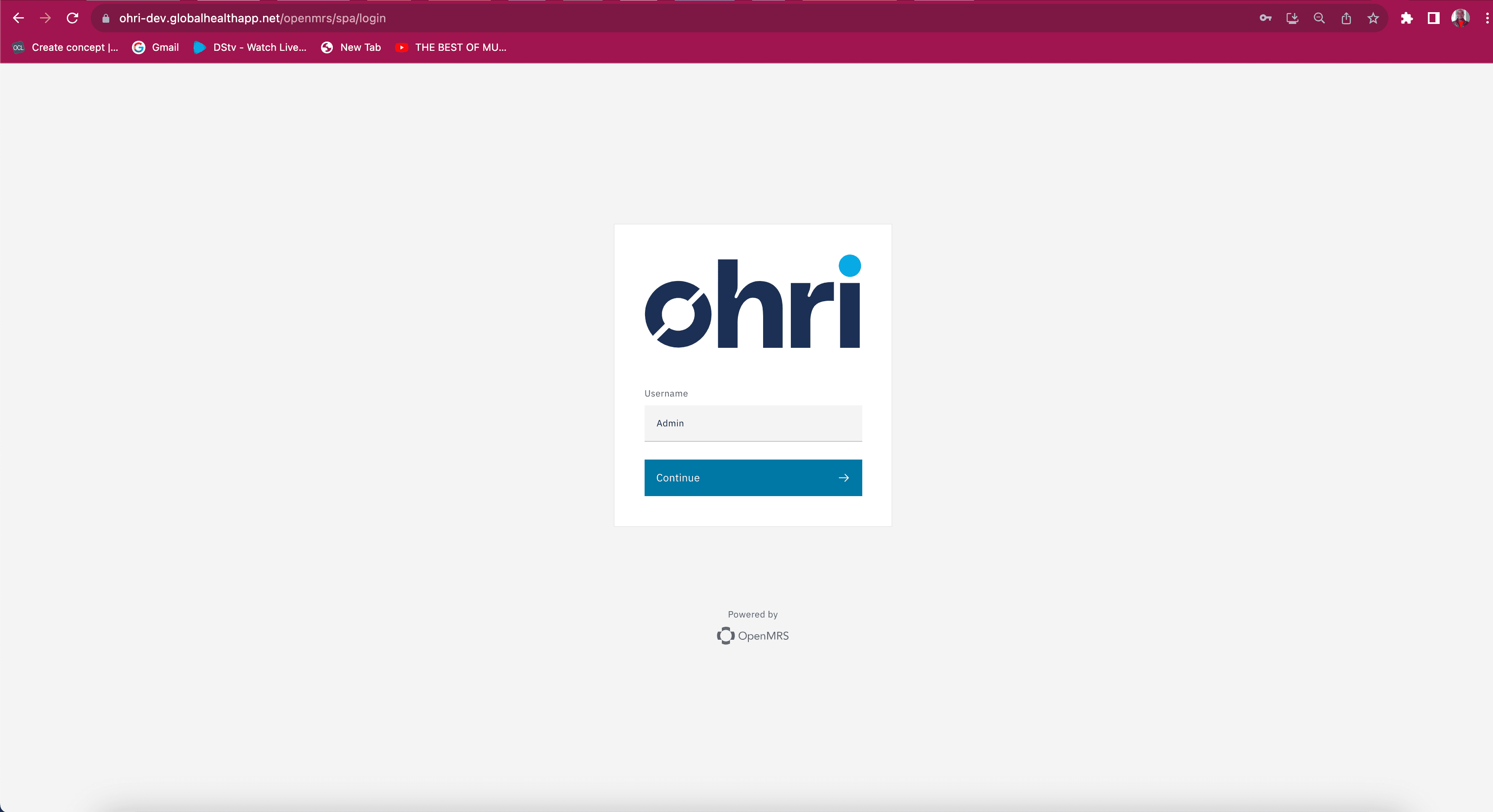Viewport: 1493px width, 812px height.
Task: Open the extensions puzzle icon
Action: (1406, 18)
